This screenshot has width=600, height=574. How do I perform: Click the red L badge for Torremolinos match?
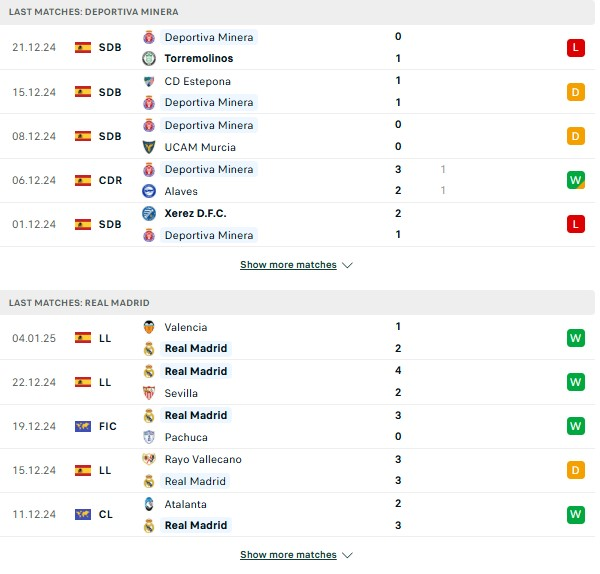click(x=576, y=48)
